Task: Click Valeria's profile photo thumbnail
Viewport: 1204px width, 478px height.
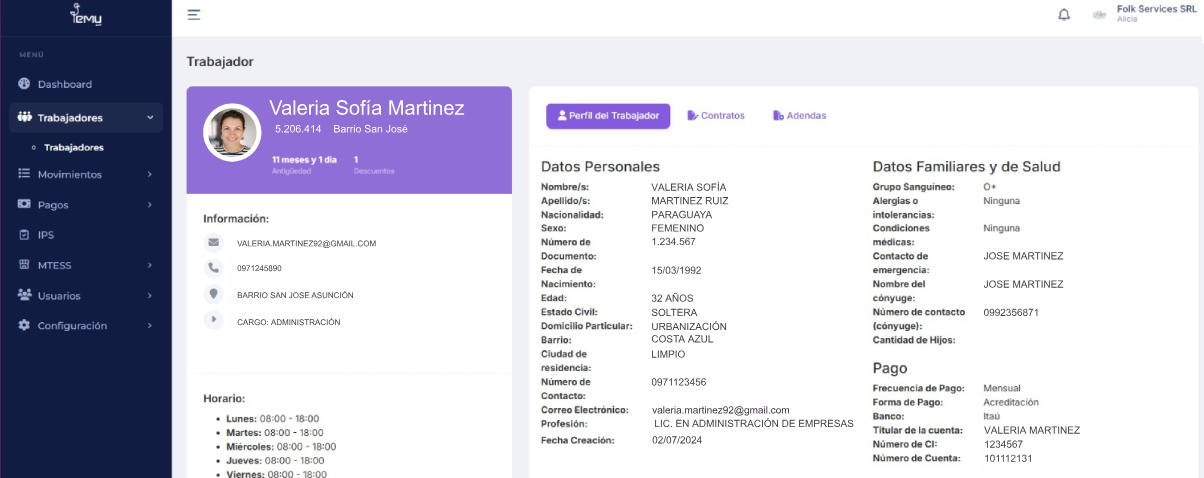Action: (x=232, y=132)
